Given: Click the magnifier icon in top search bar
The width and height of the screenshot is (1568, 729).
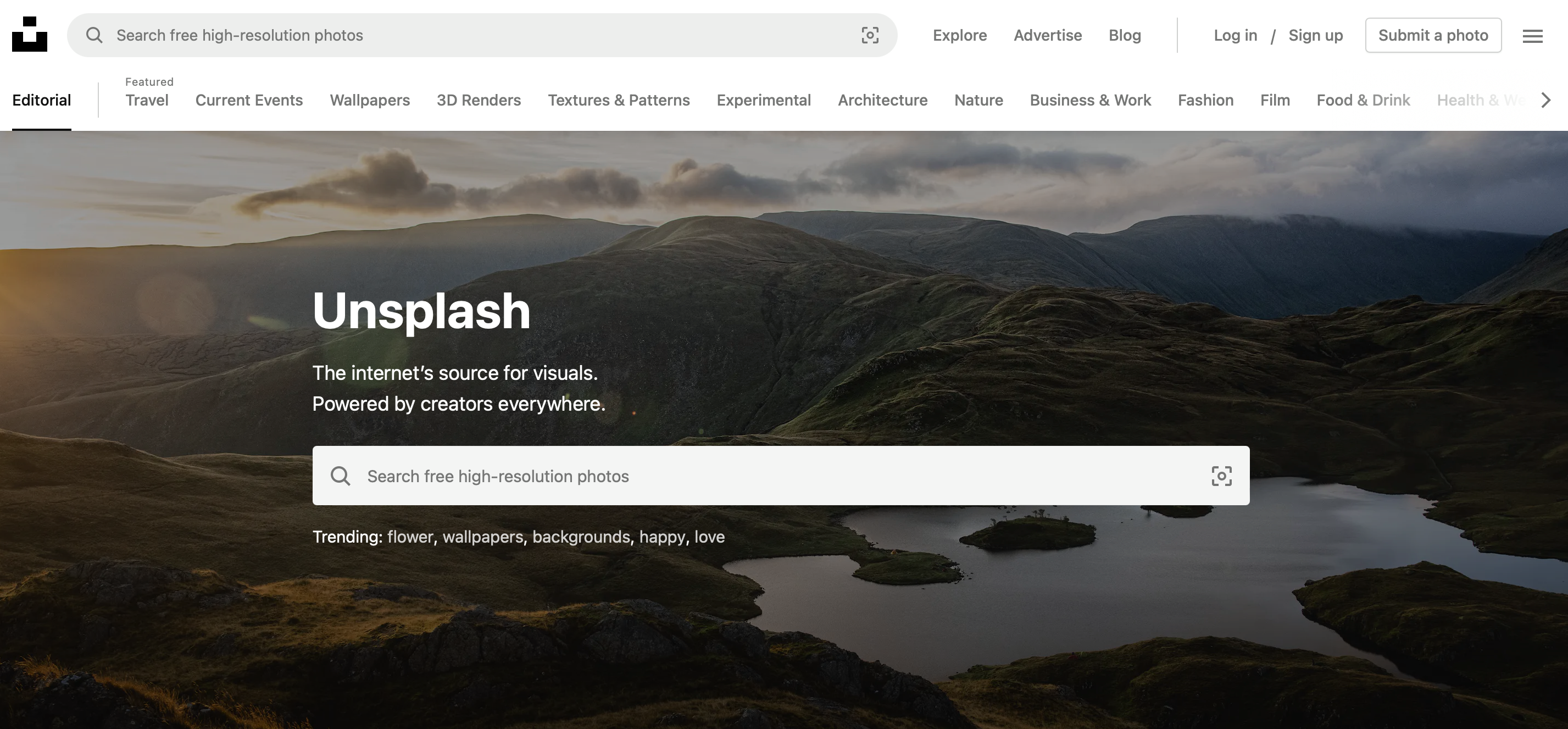Looking at the screenshot, I should coord(94,35).
